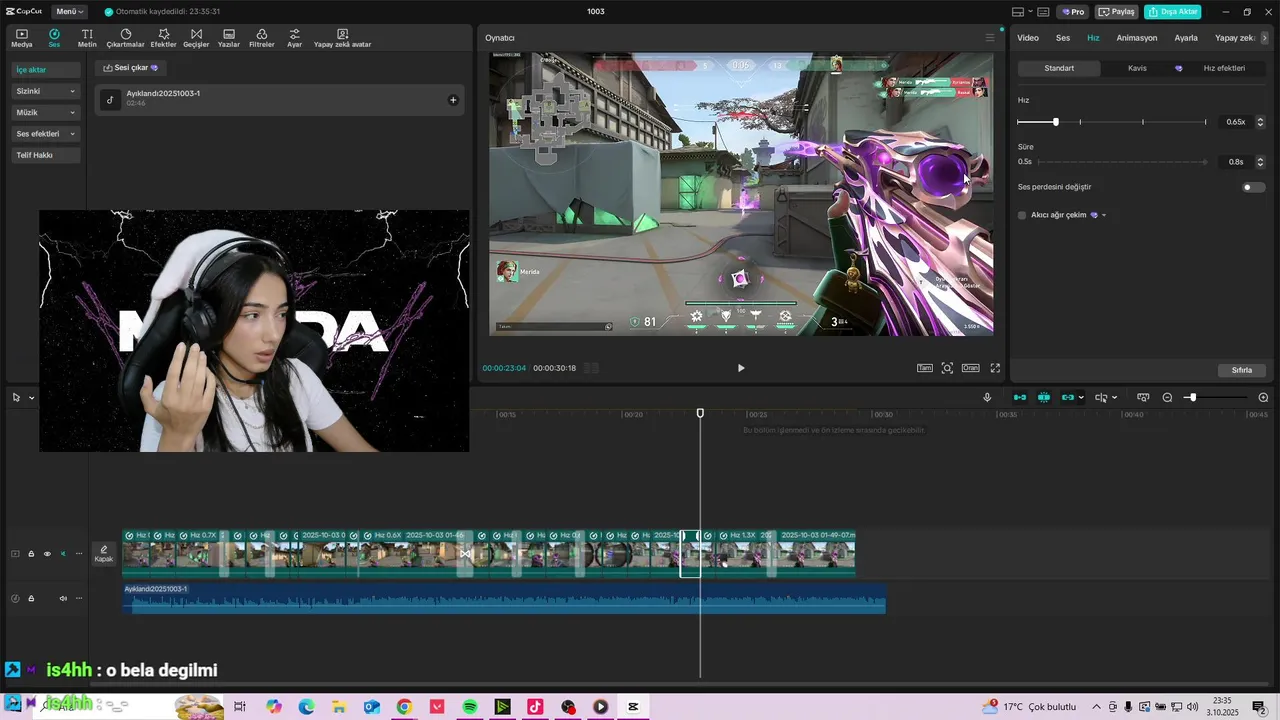1280x720 pixels.
Task: Open the Oynatıcı player menu icon
Action: point(990,38)
